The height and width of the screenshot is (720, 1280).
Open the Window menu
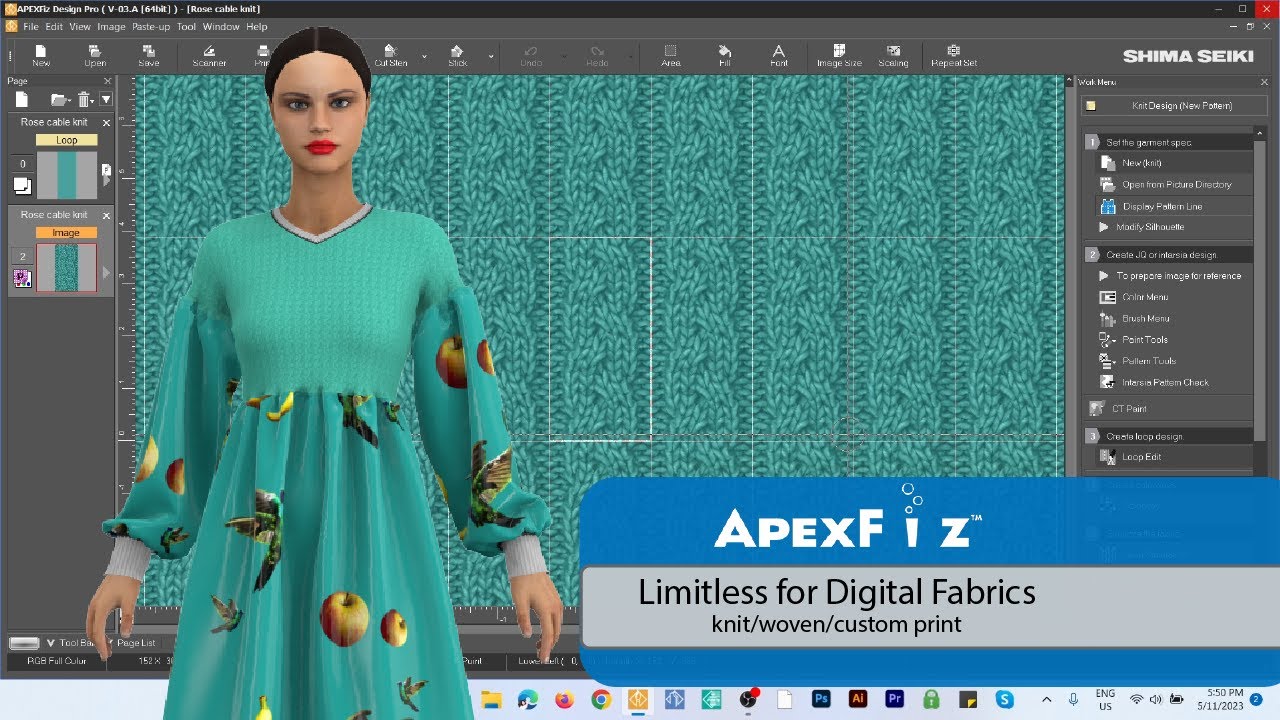tap(221, 27)
